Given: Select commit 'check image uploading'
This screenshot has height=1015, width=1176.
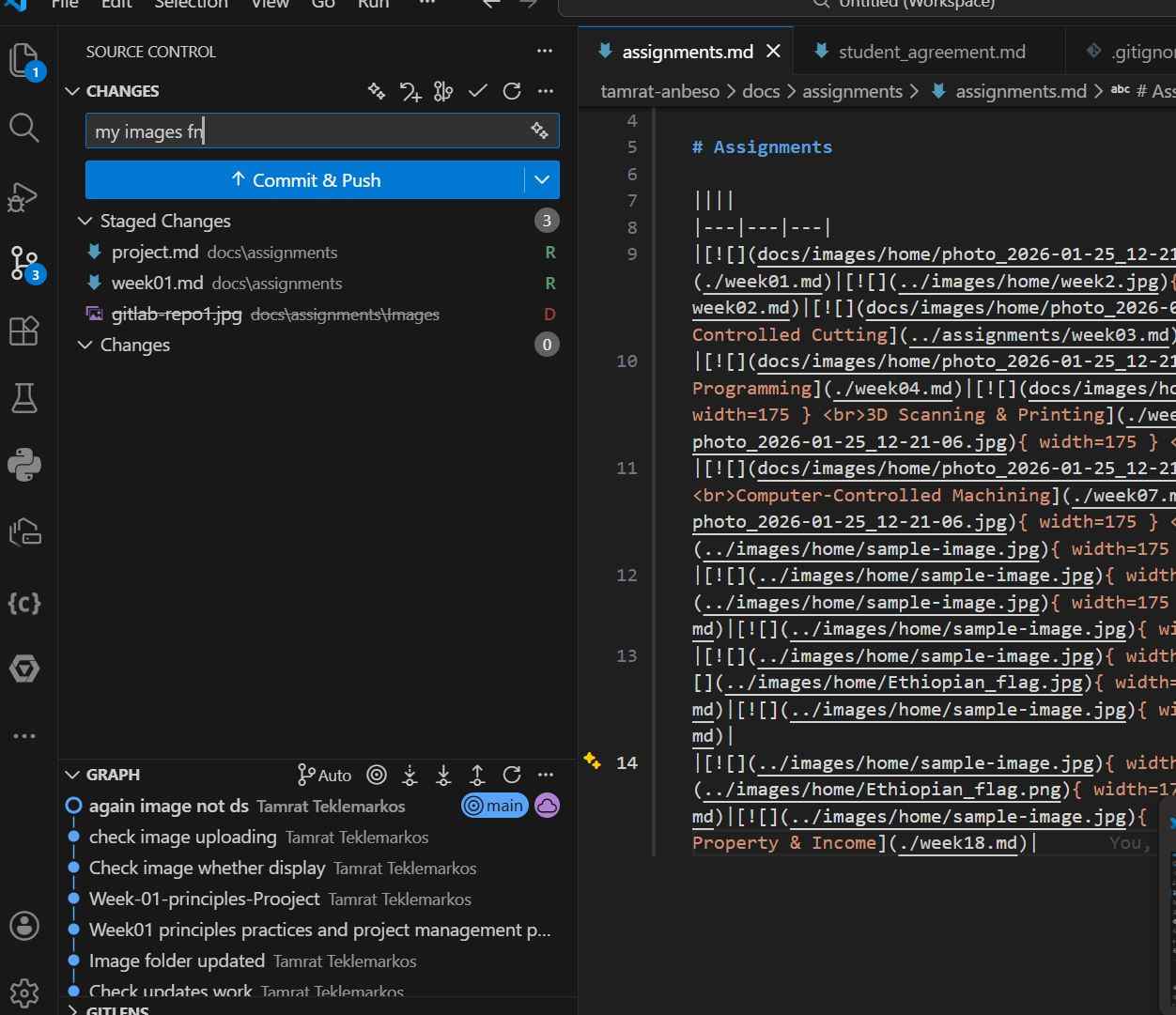Looking at the screenshot, I should click(x=318, y=837).
